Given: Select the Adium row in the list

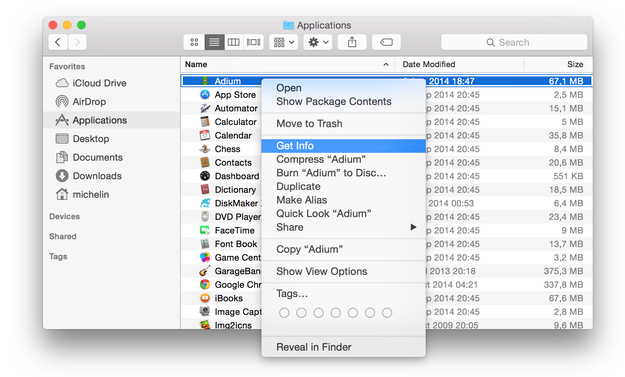Looking at the screenshot, I should (x=387, y=81).
